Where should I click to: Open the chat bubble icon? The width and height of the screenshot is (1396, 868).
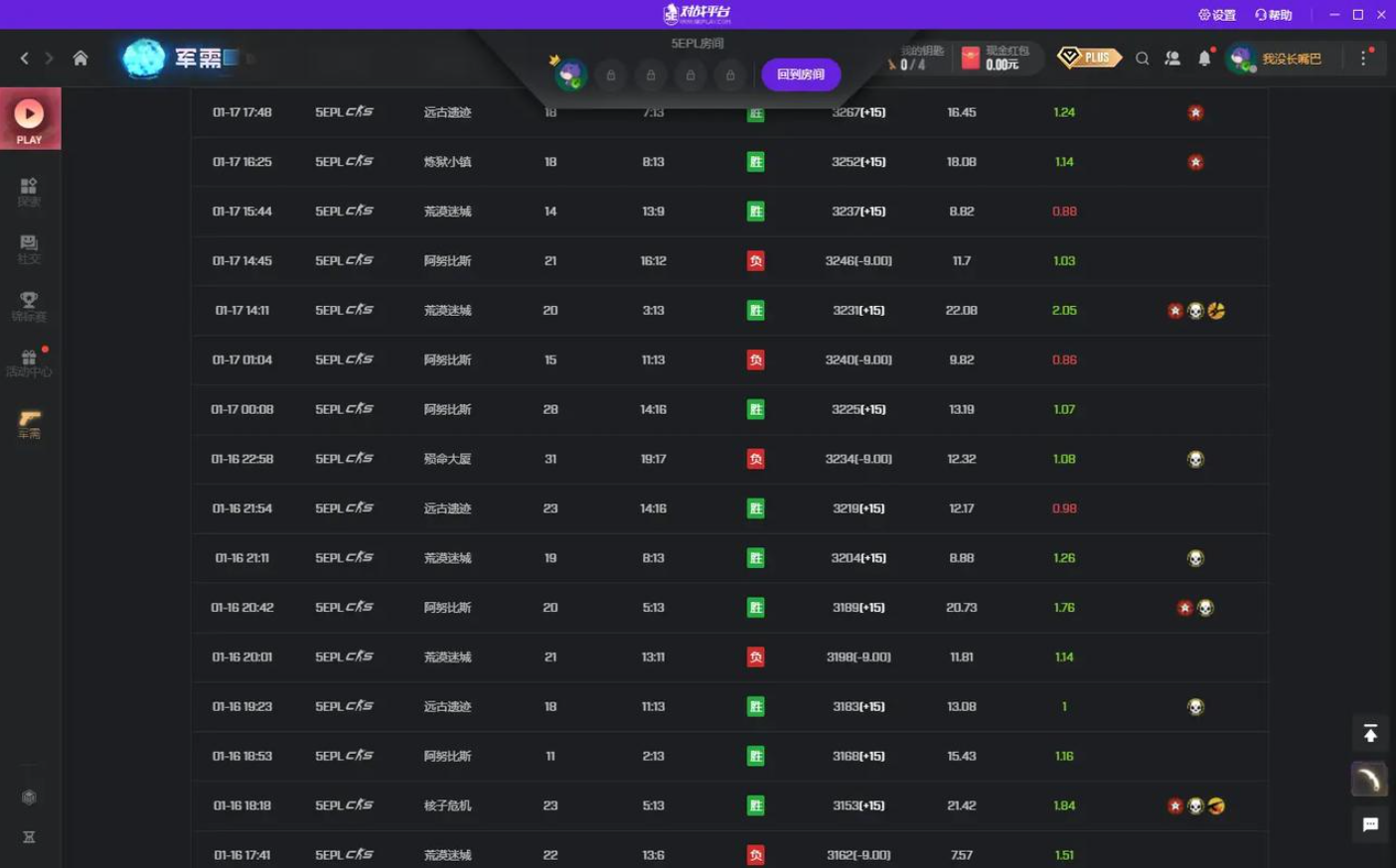[1370, 824]
